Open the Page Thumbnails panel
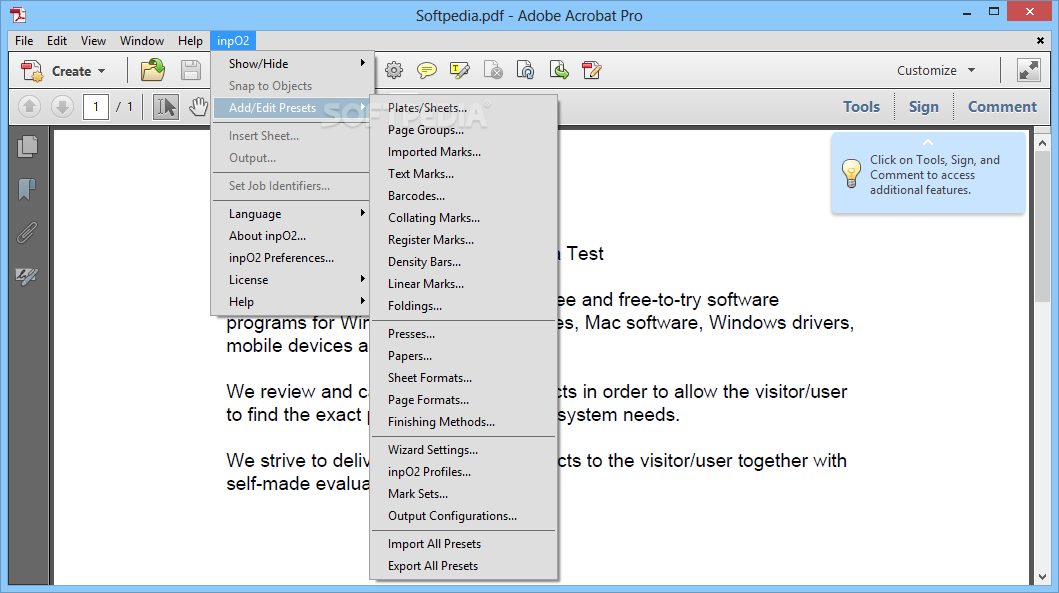1059x593 pixels. [x=27, y=147]
